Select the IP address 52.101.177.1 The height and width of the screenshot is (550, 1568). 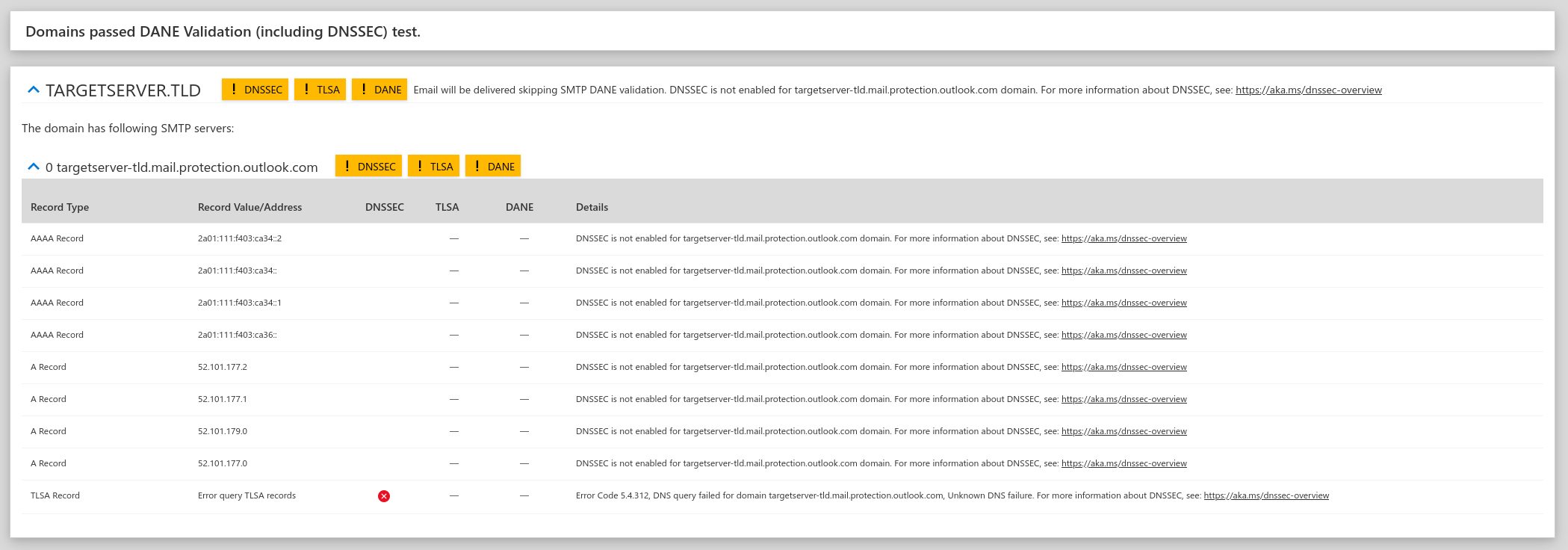(223, 399)
